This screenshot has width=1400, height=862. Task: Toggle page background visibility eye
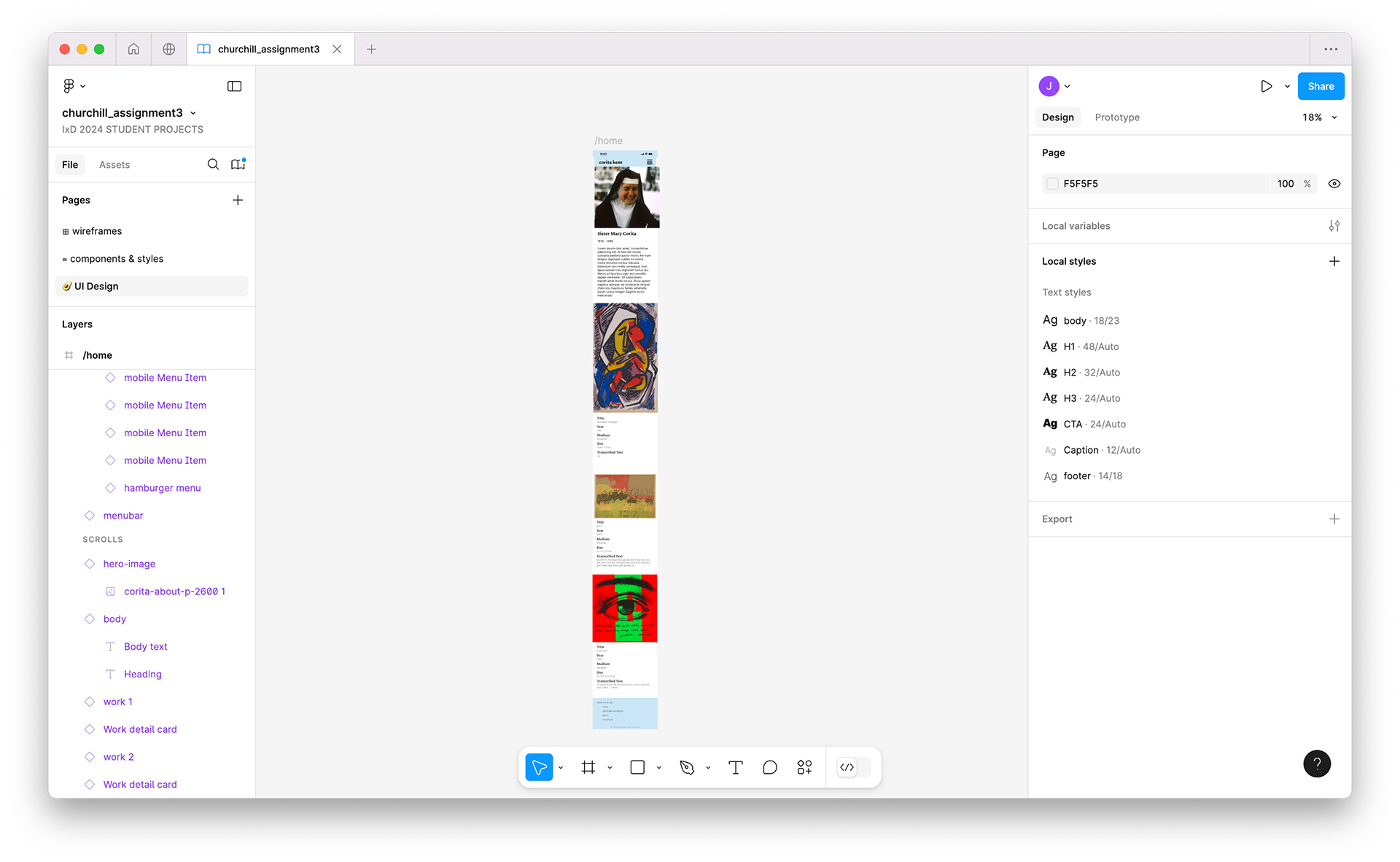coord(1334,184)
